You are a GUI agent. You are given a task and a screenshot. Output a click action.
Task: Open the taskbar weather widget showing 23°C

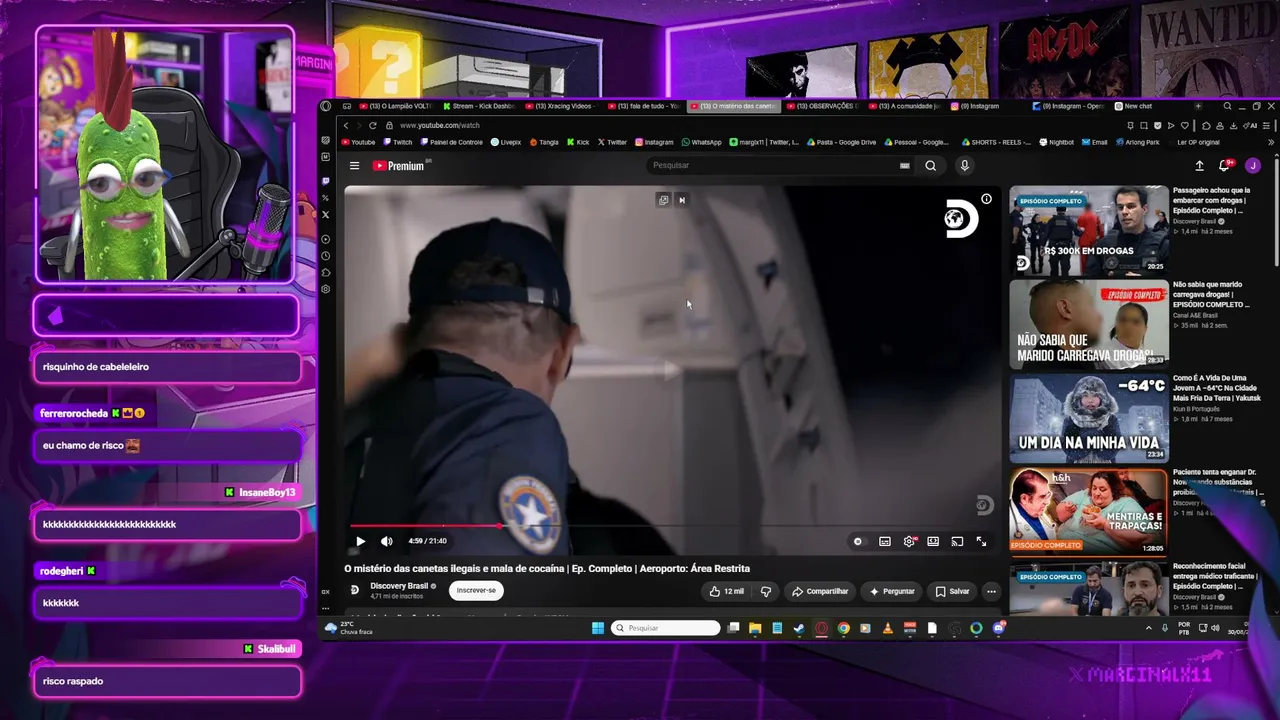(351, 628)
